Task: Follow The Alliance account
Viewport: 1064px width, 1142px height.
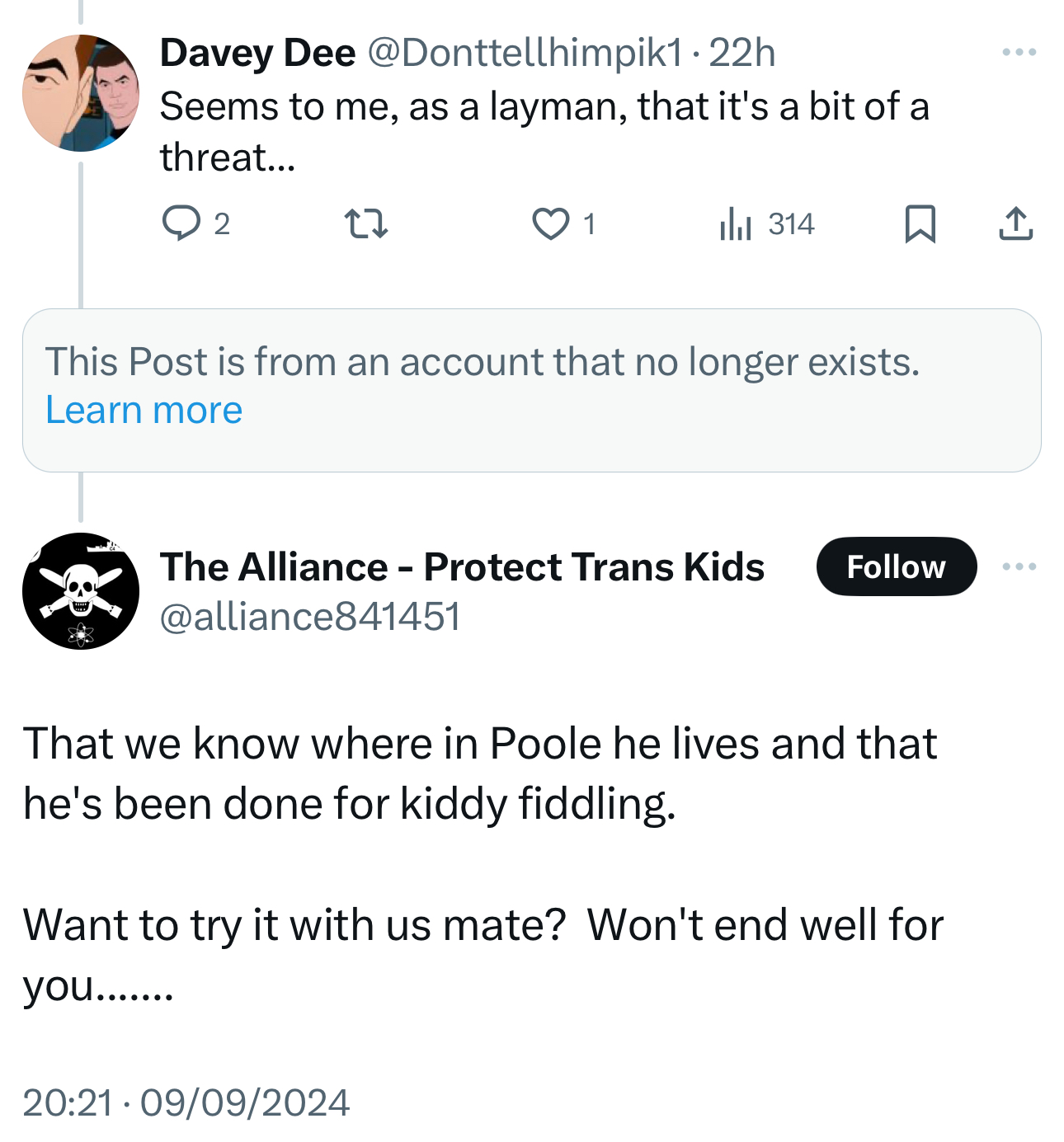Action: coord(896,566)
